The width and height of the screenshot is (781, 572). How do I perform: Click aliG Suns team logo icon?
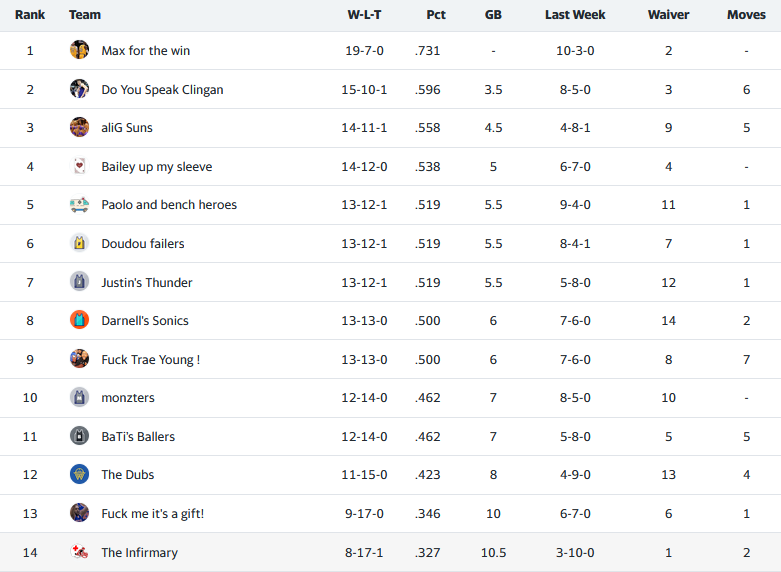point(80,127)
